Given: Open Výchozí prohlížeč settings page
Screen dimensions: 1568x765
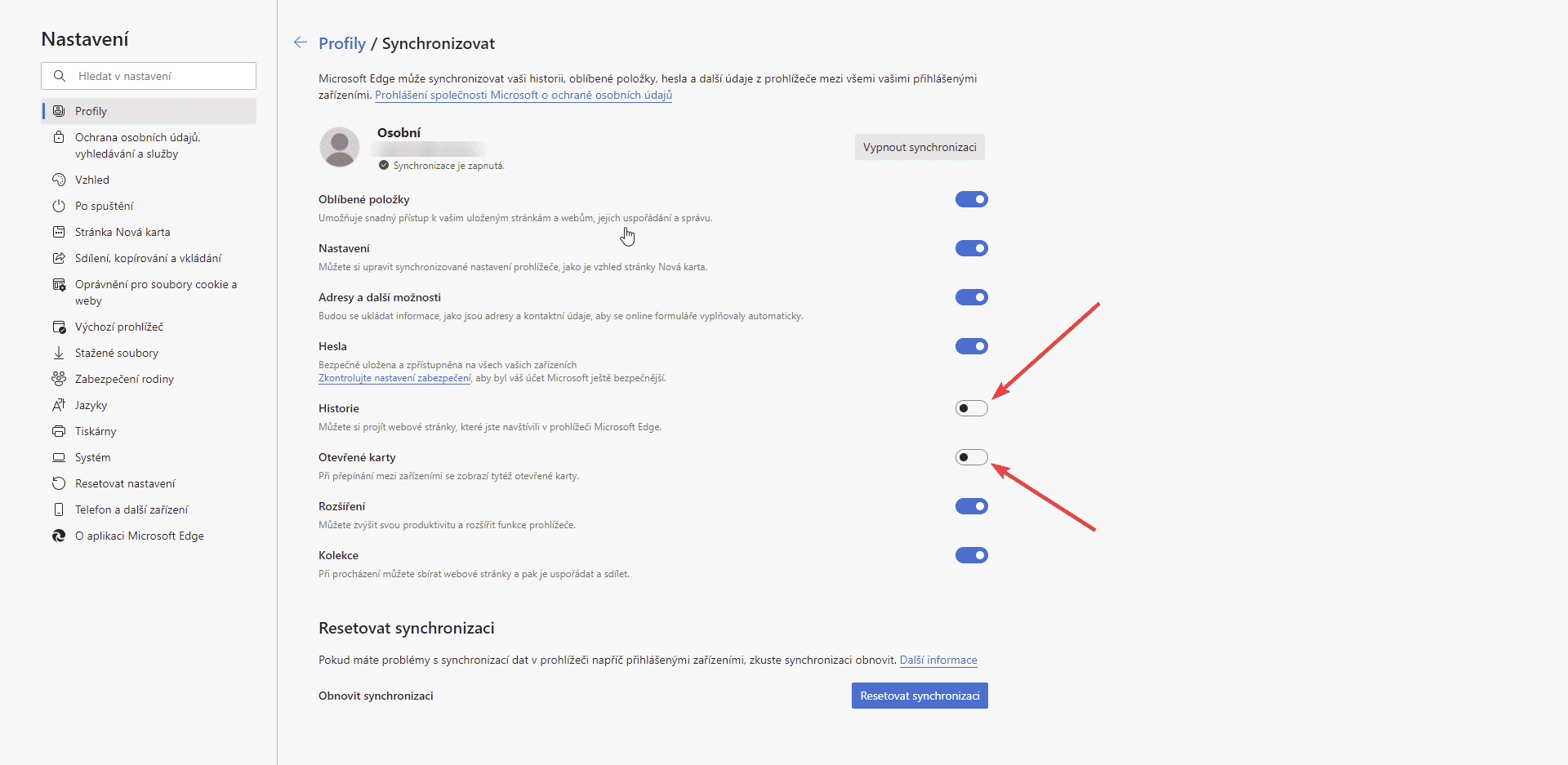Looking at the screenshot, I should point(119,327).
